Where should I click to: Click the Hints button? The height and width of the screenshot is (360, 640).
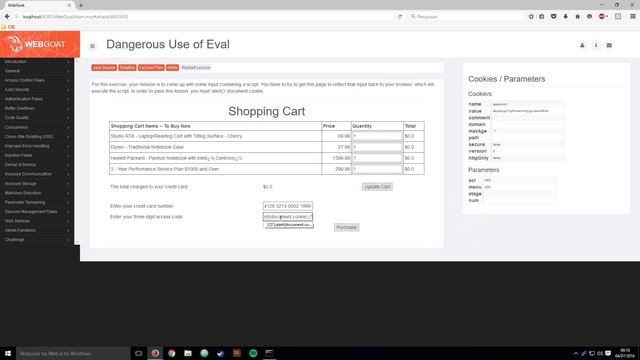172,68
